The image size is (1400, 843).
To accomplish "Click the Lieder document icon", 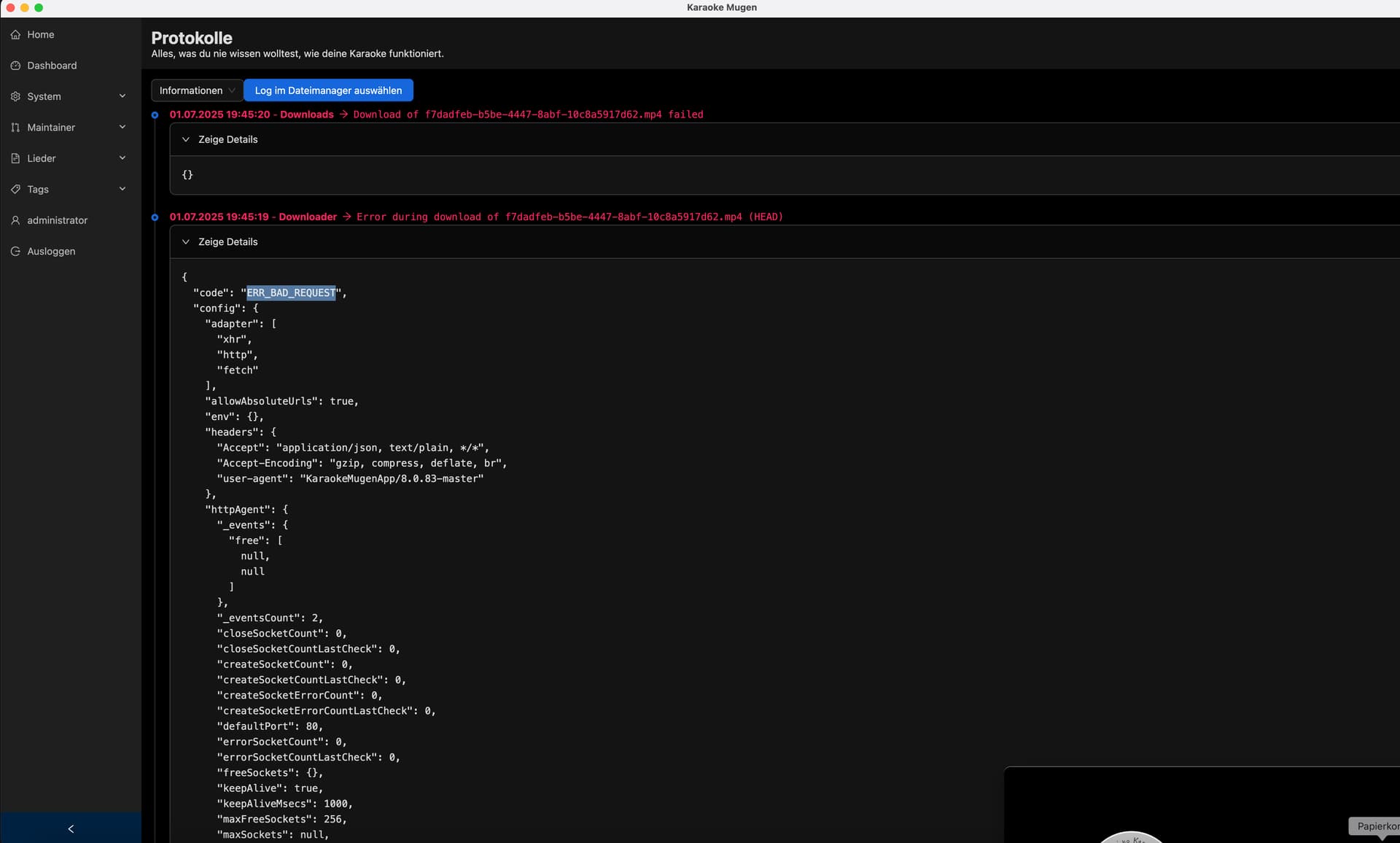I will point(15,158).
